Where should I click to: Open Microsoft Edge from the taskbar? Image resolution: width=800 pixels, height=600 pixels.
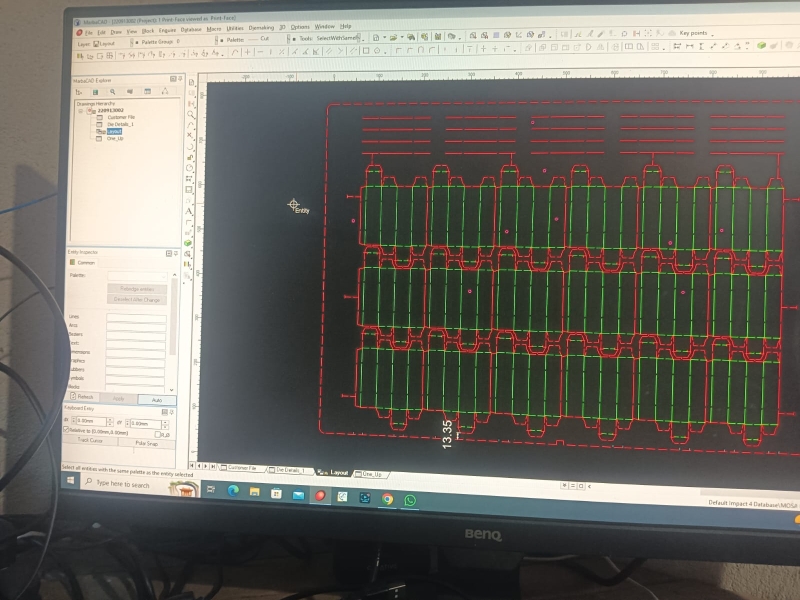[233, 491]
